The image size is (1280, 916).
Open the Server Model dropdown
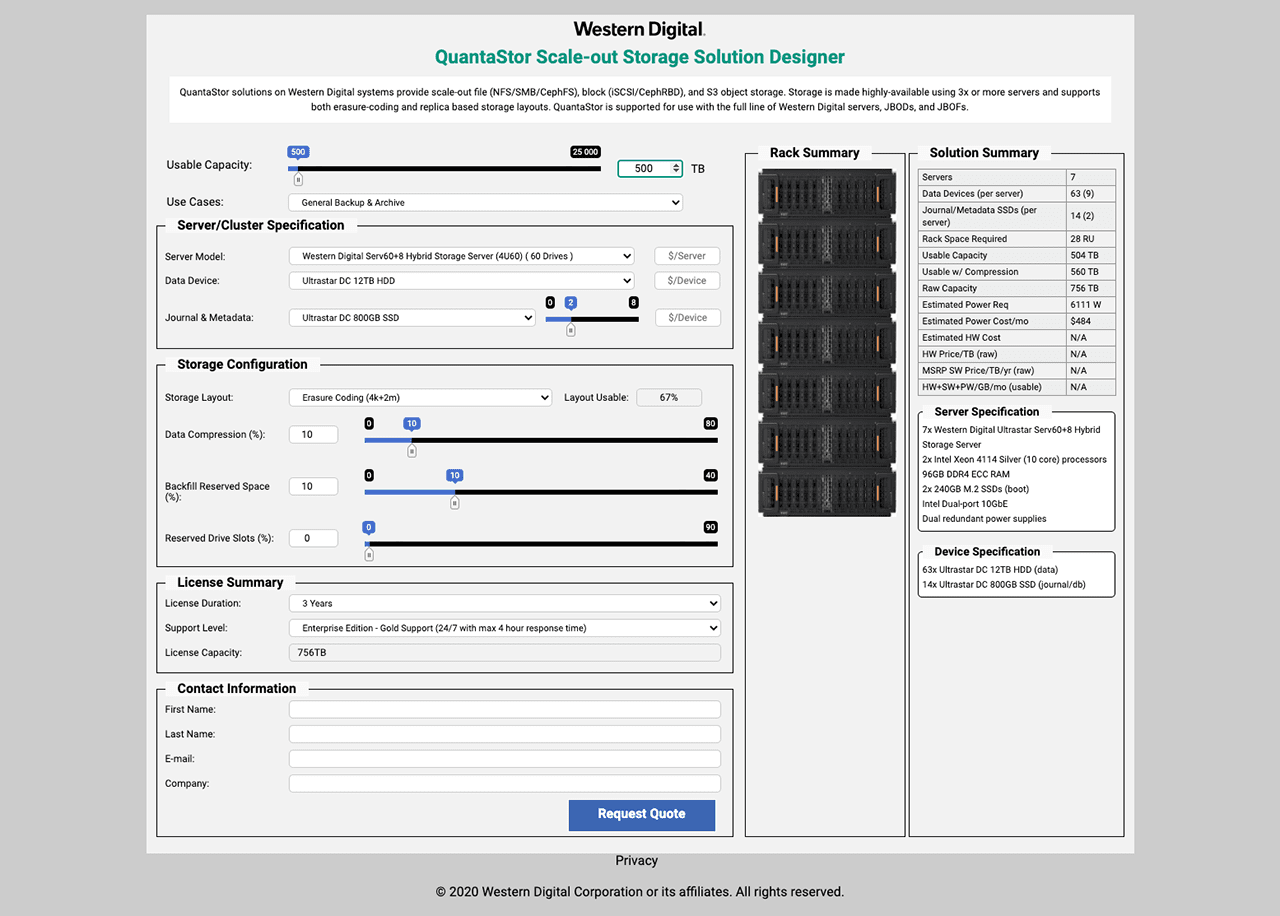pos(461,256)
